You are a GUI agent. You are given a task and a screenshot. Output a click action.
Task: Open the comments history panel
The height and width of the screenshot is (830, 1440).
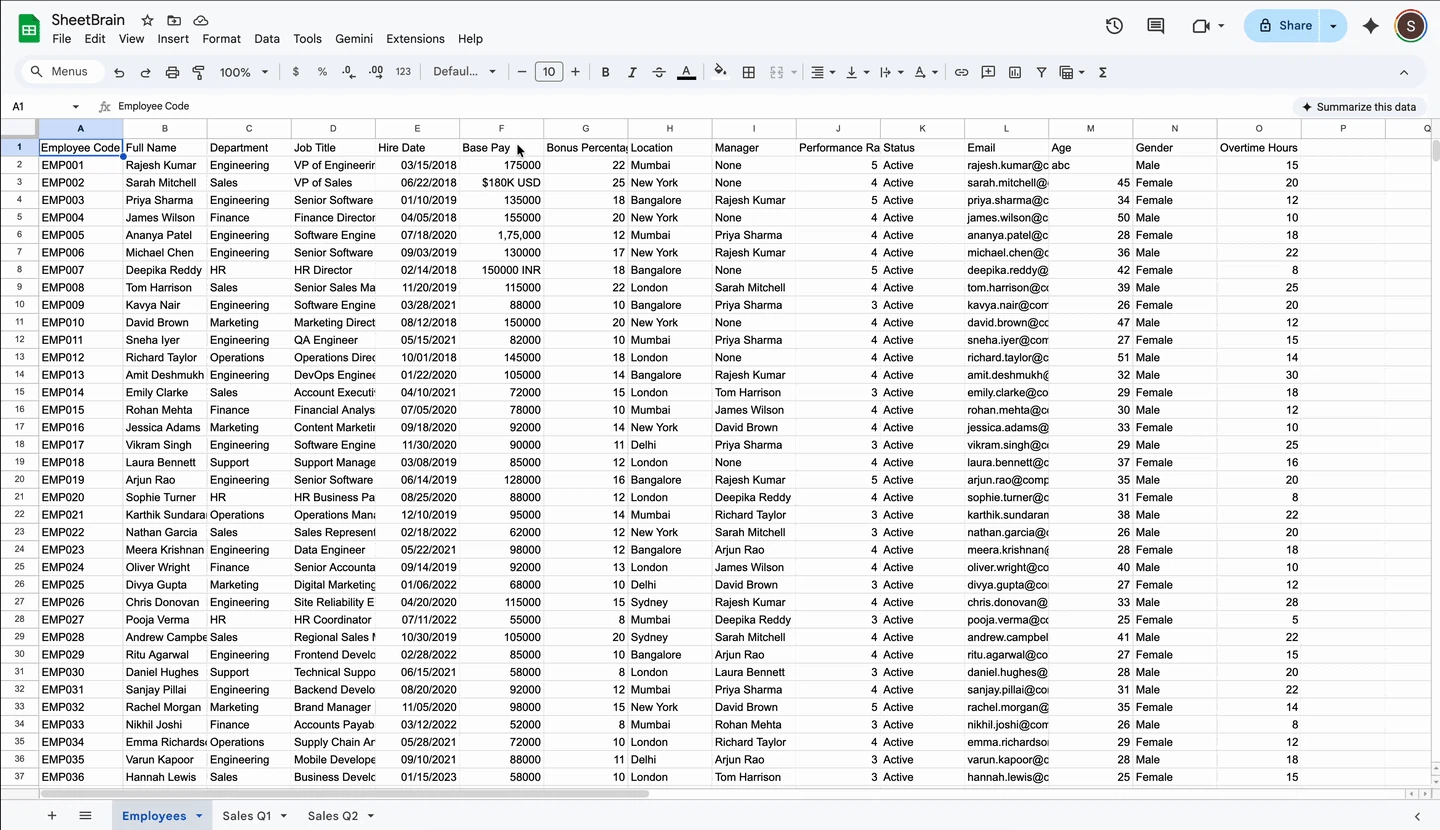point(1155,26)
